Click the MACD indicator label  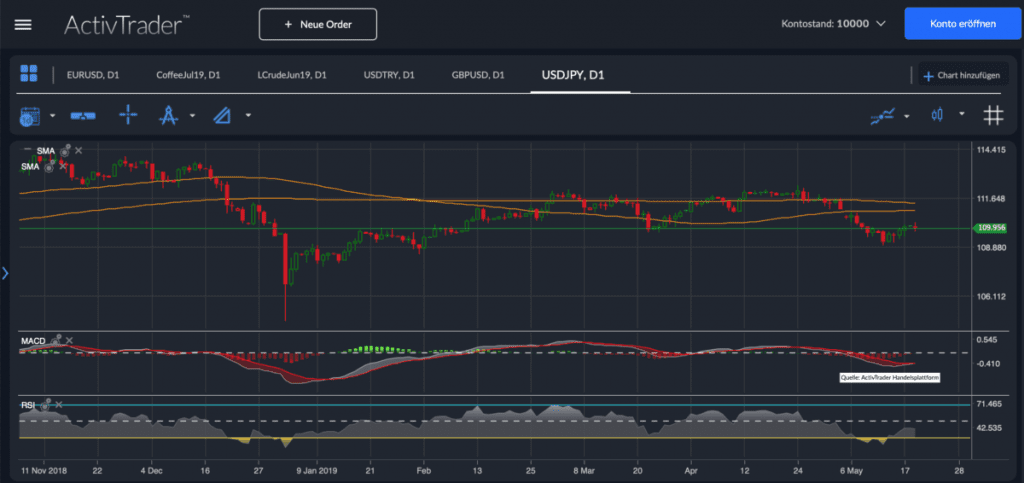(33, 341)
